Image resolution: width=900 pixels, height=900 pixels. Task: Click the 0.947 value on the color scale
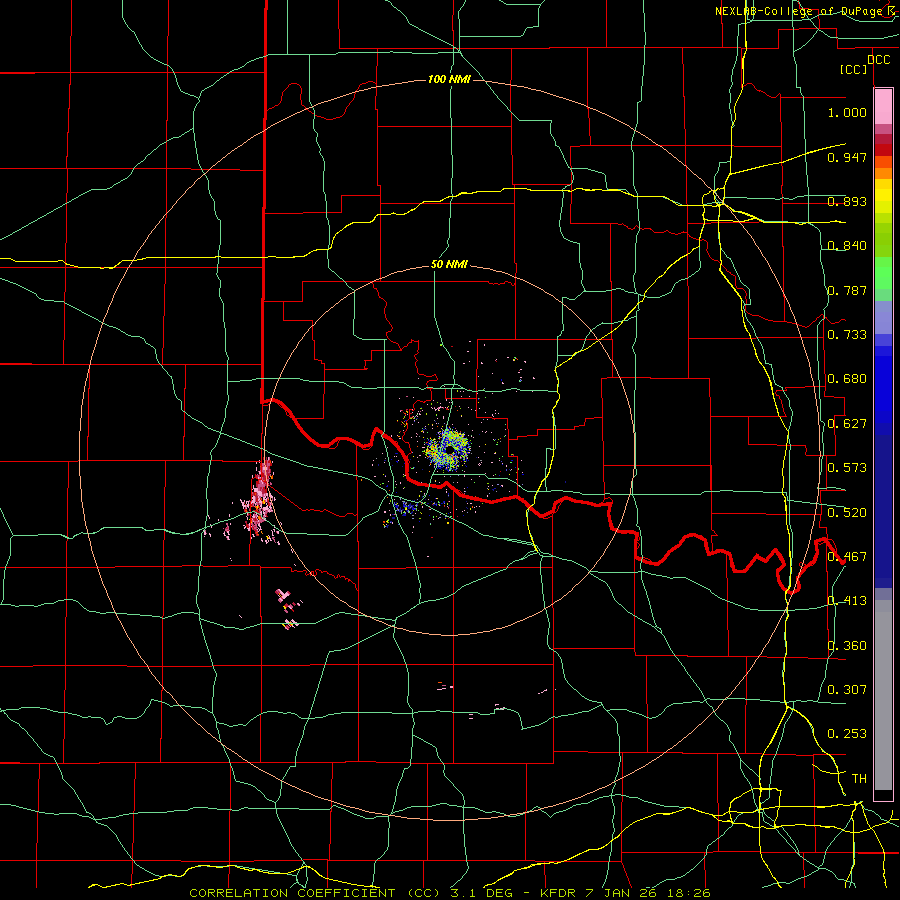(847, 157)
